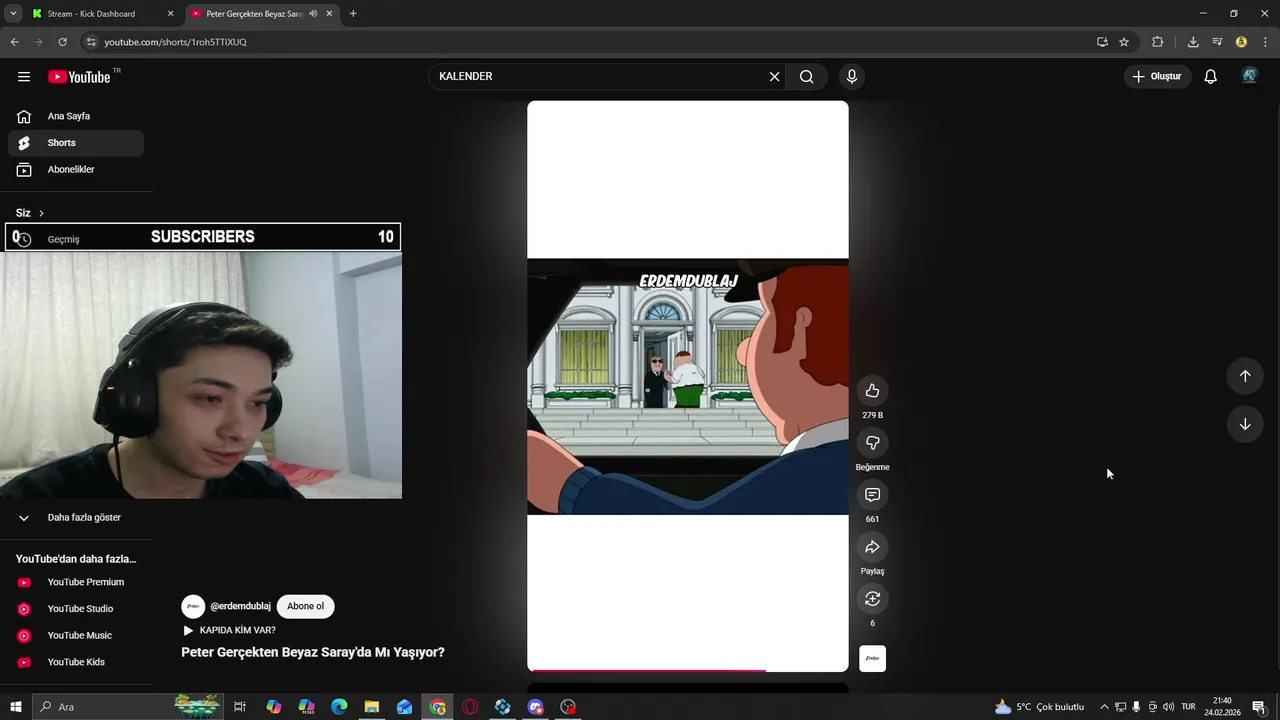This screenshot has width=1280, height=720.
Task: Go to the next Short with down arrow
Action: [1245, 424]
